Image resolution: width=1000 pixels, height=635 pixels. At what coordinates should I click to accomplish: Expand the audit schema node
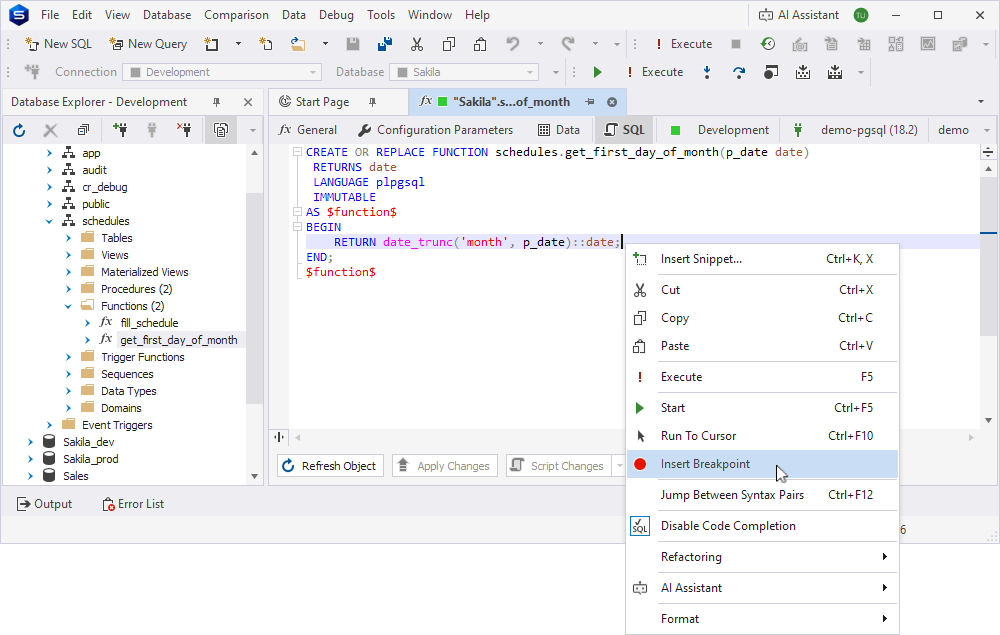point(50,170)
